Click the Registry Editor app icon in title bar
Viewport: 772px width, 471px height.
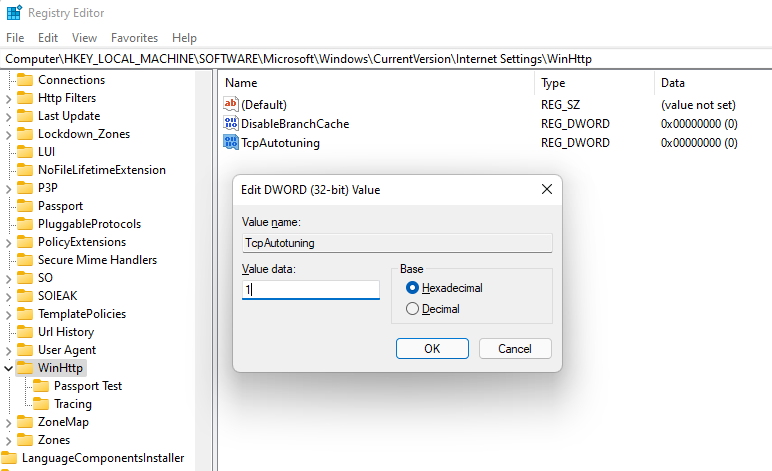click(14, 14)
